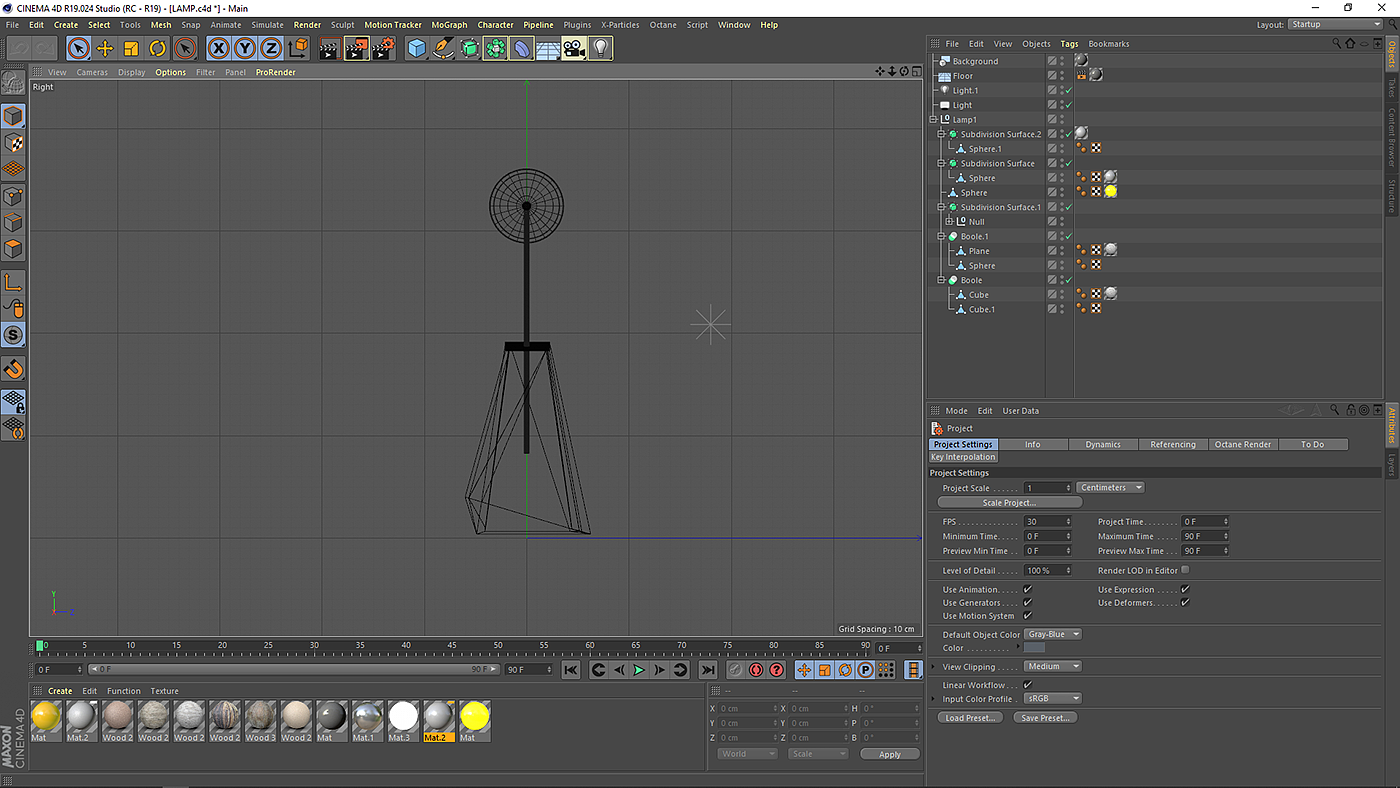Click the Apply button
1400x788 pixels.
click(889, 754)
